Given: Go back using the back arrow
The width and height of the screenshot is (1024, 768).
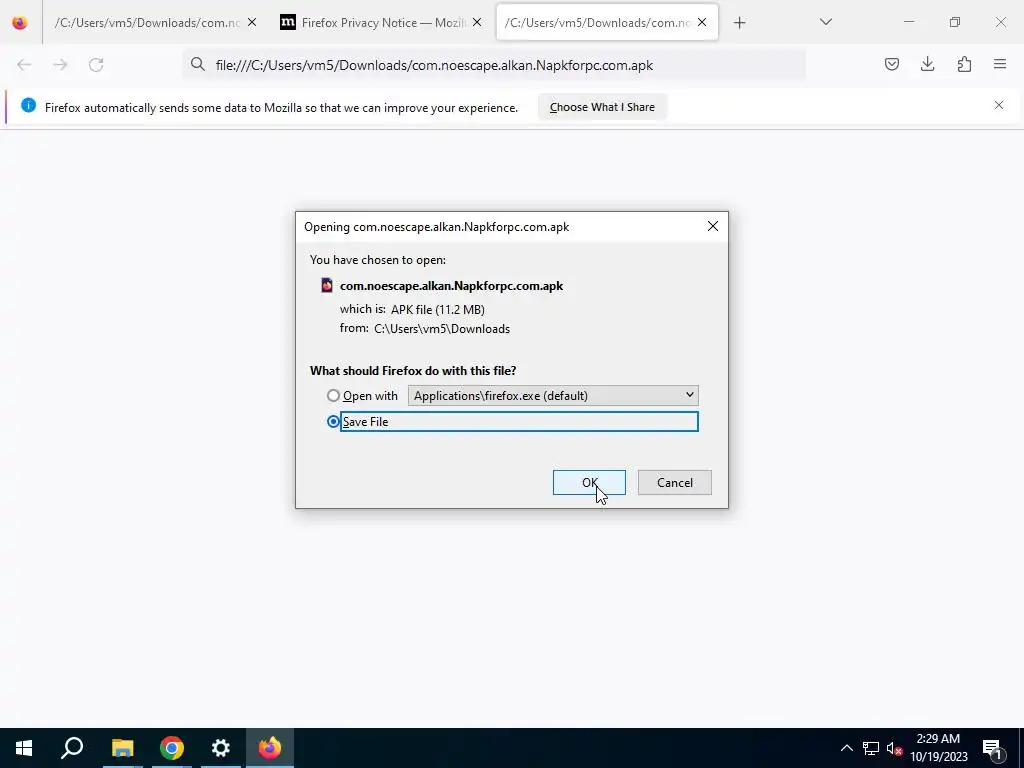Looking at the screenshot, I should pos(24,65).
